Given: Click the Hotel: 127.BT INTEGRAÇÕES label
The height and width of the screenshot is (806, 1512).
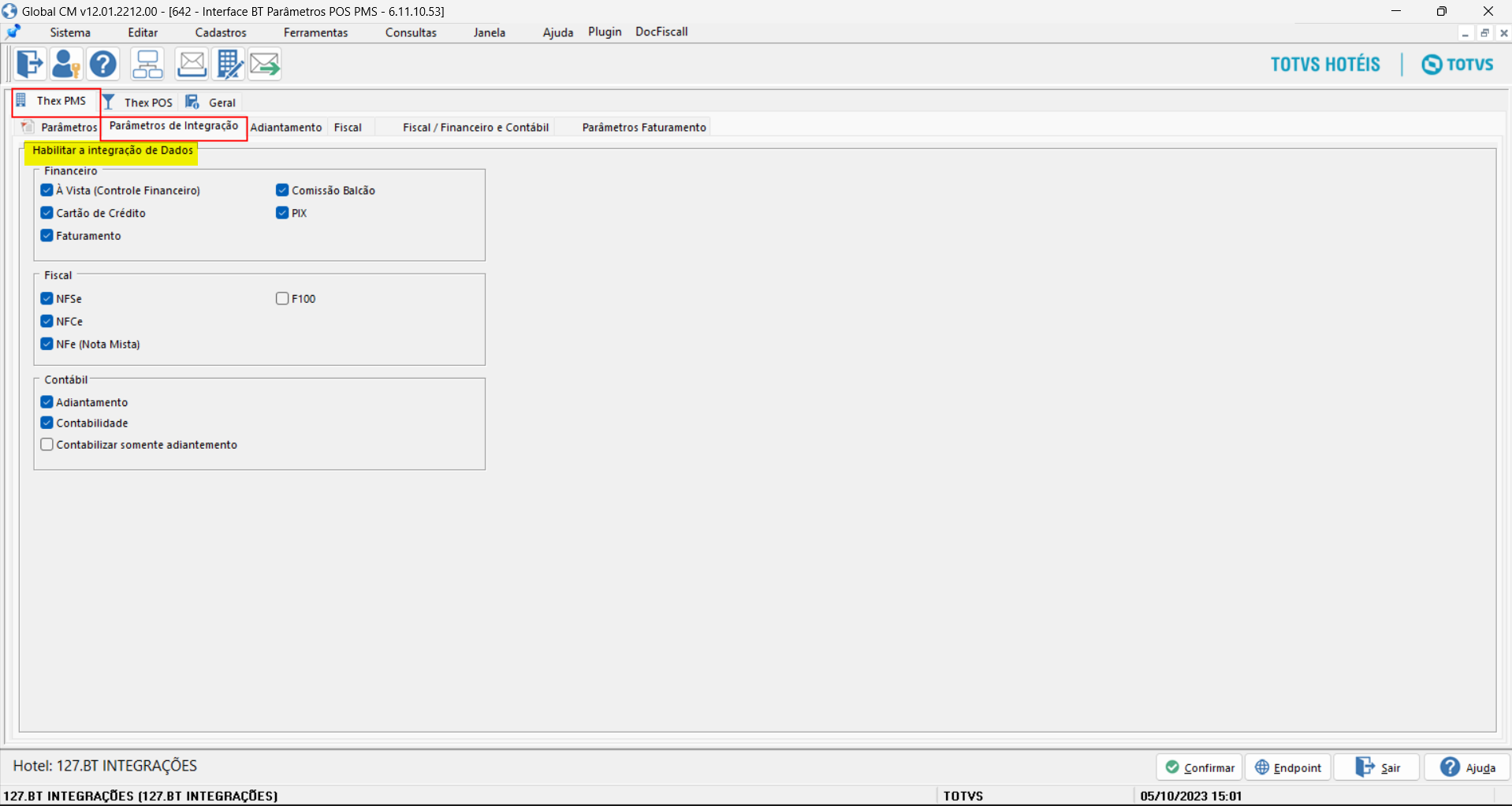Looking at the screenshot, I should pyautogui.click(x=105, y=766).
